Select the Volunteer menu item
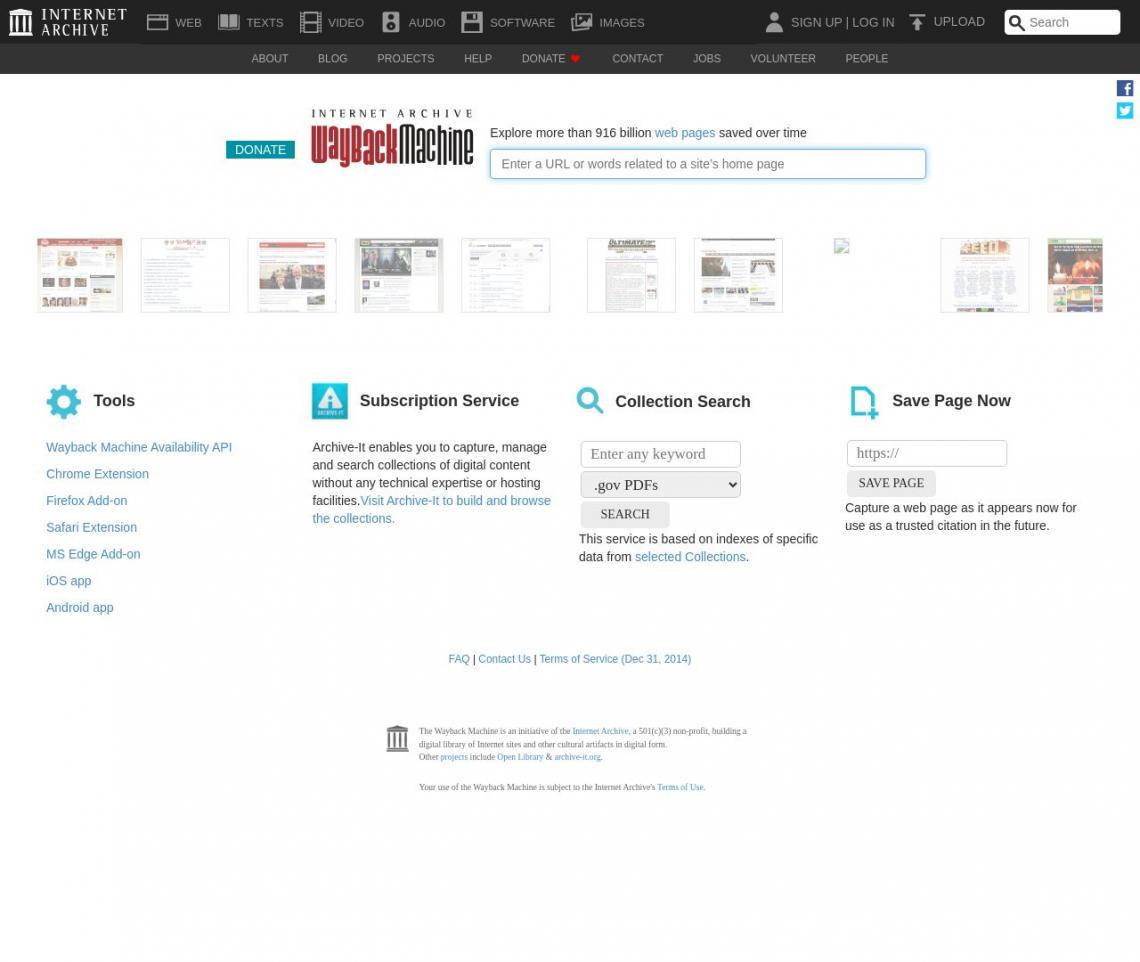This screenshot has height=962, width=1140. tap(782, 59)
